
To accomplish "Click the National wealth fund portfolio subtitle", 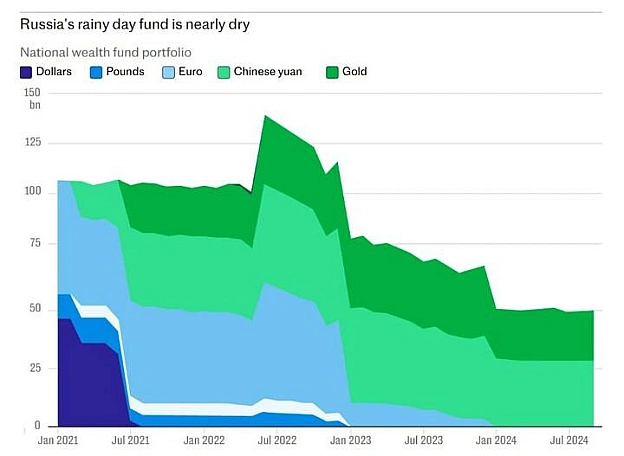I will [x=106, y=53].
